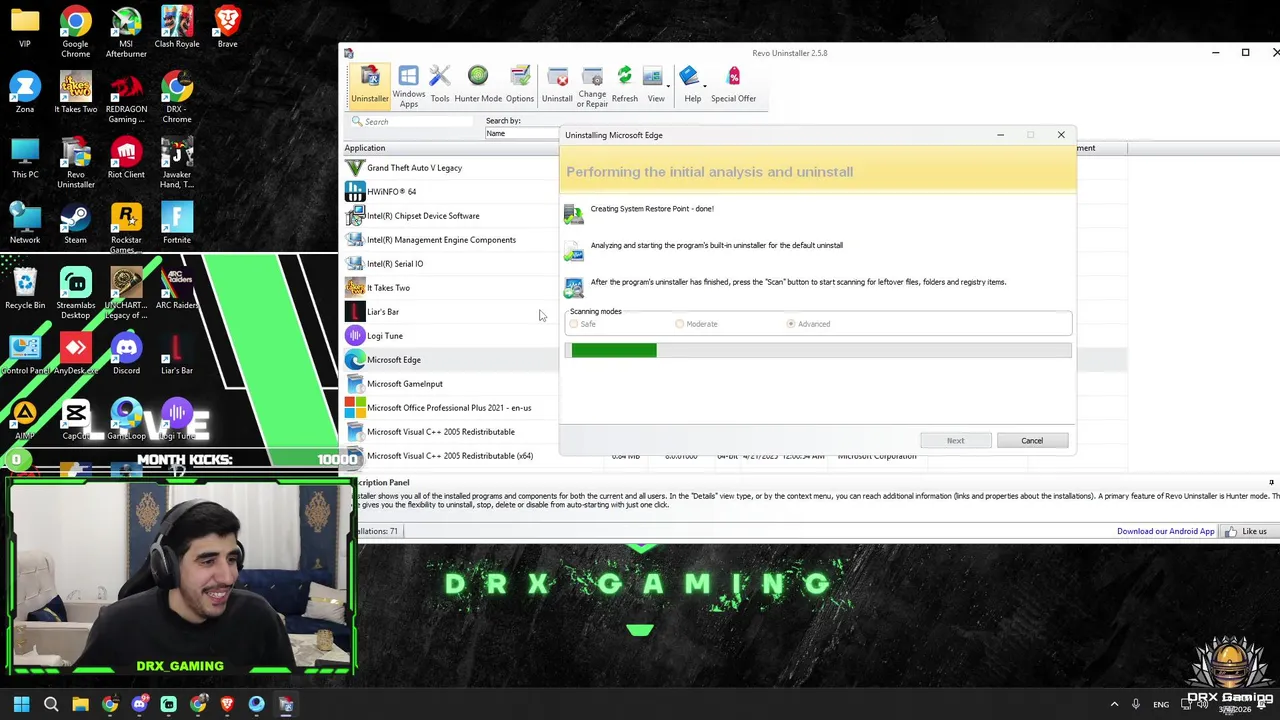Image resolution: width=1280 pixels, height=720 pixels.
Task: Select the Steam desktop shortcut
Action: (x=75, y=223)
